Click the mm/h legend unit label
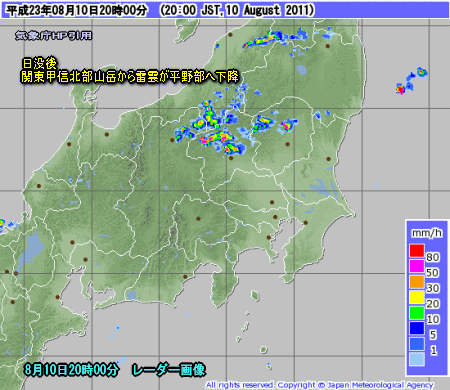The image size is (450, 390). point(427,233)
